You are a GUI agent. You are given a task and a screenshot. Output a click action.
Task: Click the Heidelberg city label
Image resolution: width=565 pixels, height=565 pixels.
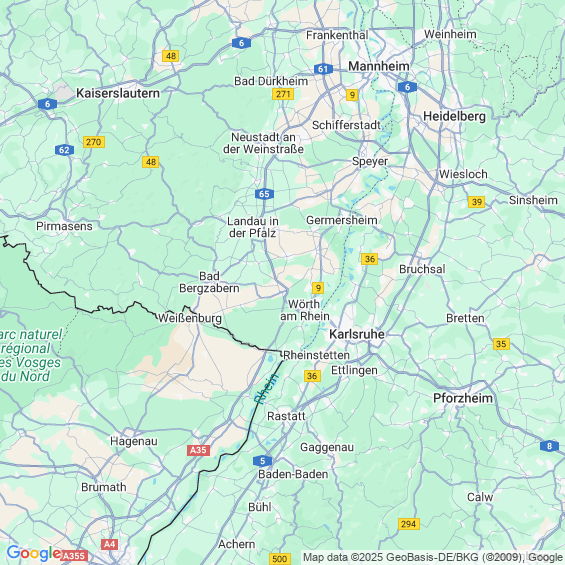coord(454,116)
